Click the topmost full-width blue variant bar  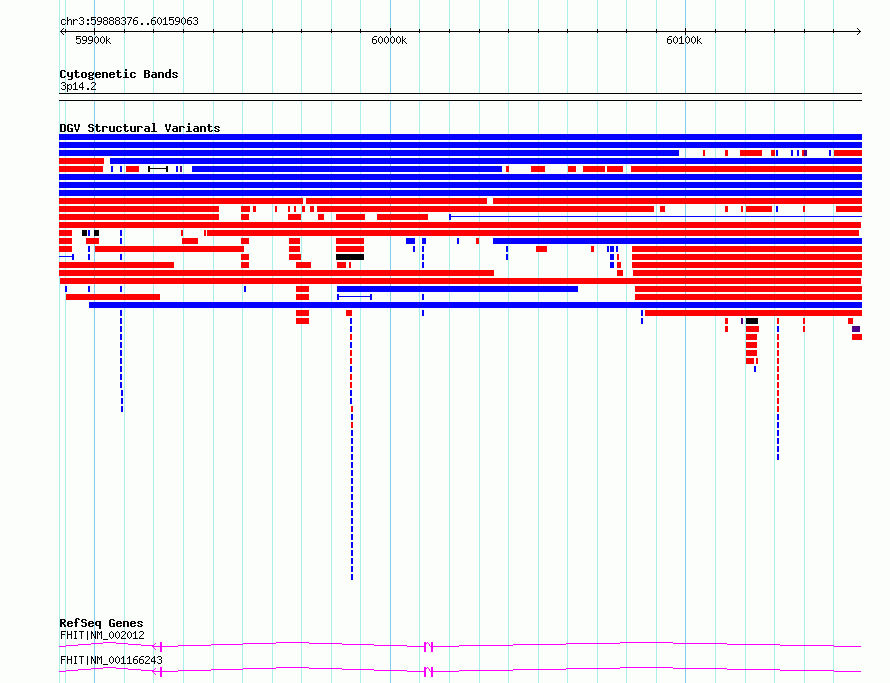[x=460, y=137]
